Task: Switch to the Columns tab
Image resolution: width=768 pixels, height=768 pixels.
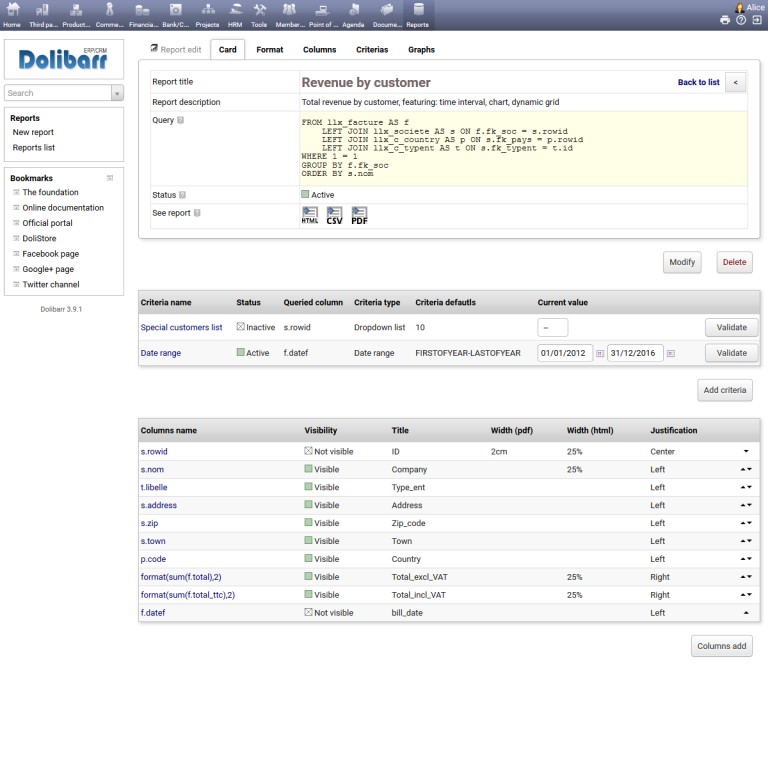Action: 319,49
